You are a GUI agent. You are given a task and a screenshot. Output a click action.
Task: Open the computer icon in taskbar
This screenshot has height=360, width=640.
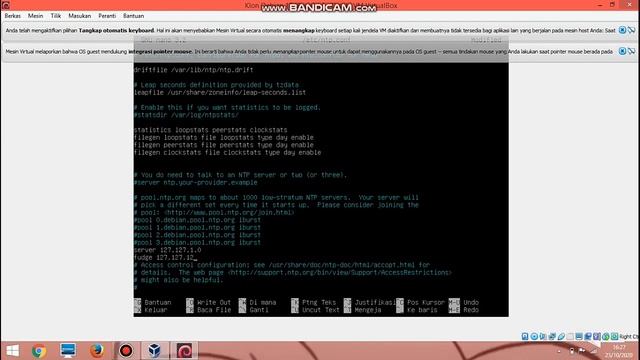pos(68,351)
